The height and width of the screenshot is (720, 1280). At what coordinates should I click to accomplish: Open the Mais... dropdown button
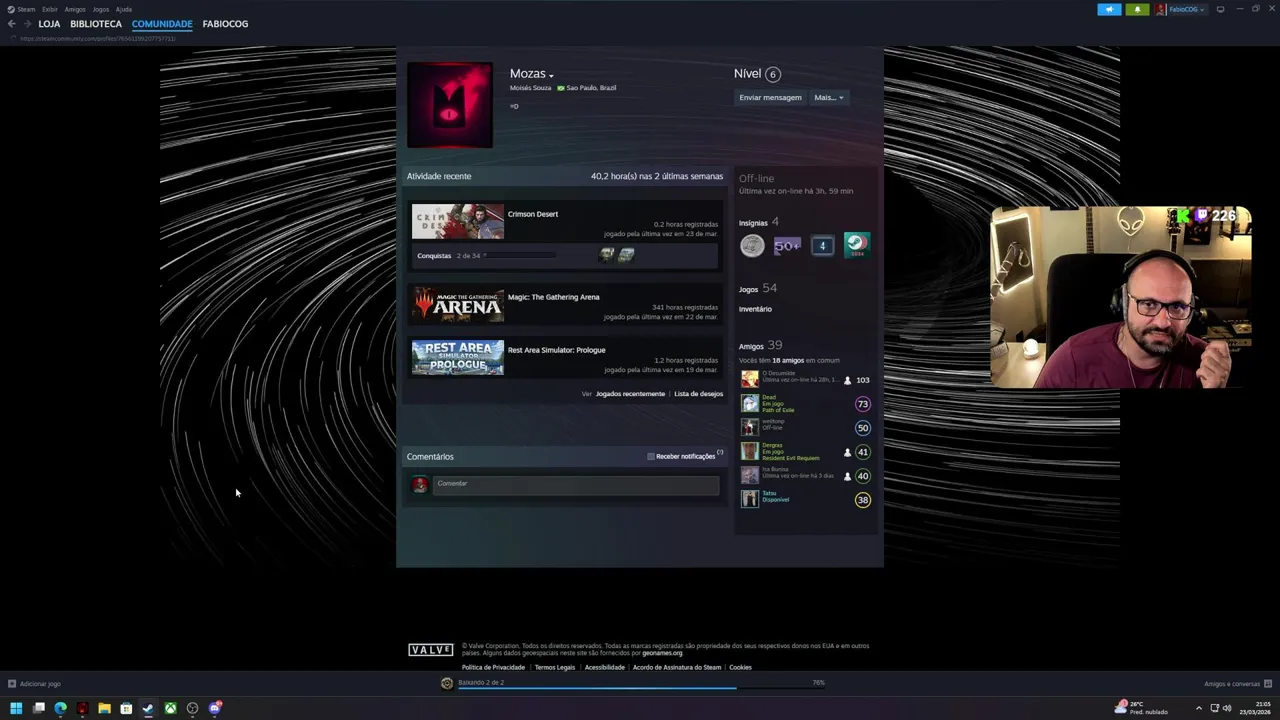tap(829, 97)
